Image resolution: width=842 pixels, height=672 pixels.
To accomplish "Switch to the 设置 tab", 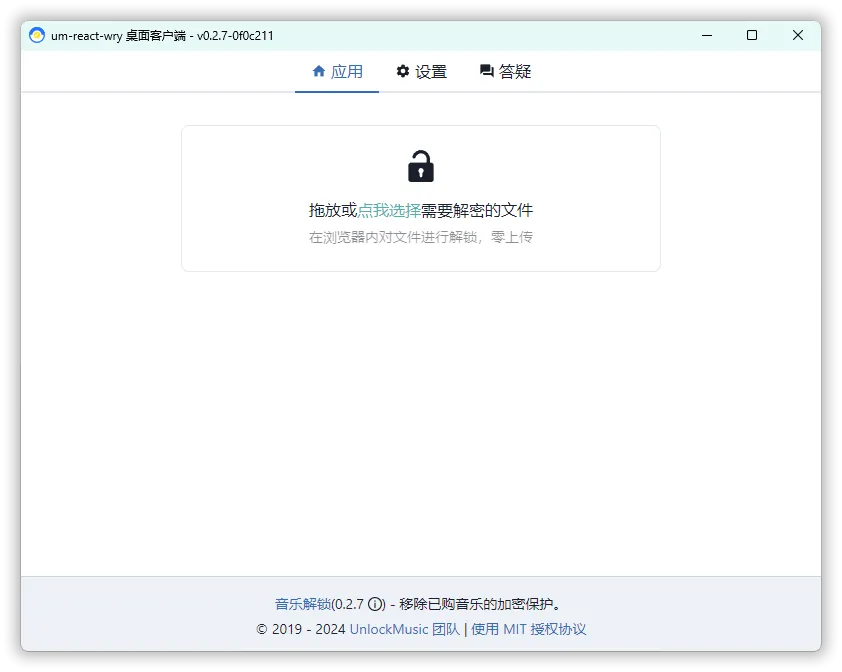I will [x=422, y=71].
